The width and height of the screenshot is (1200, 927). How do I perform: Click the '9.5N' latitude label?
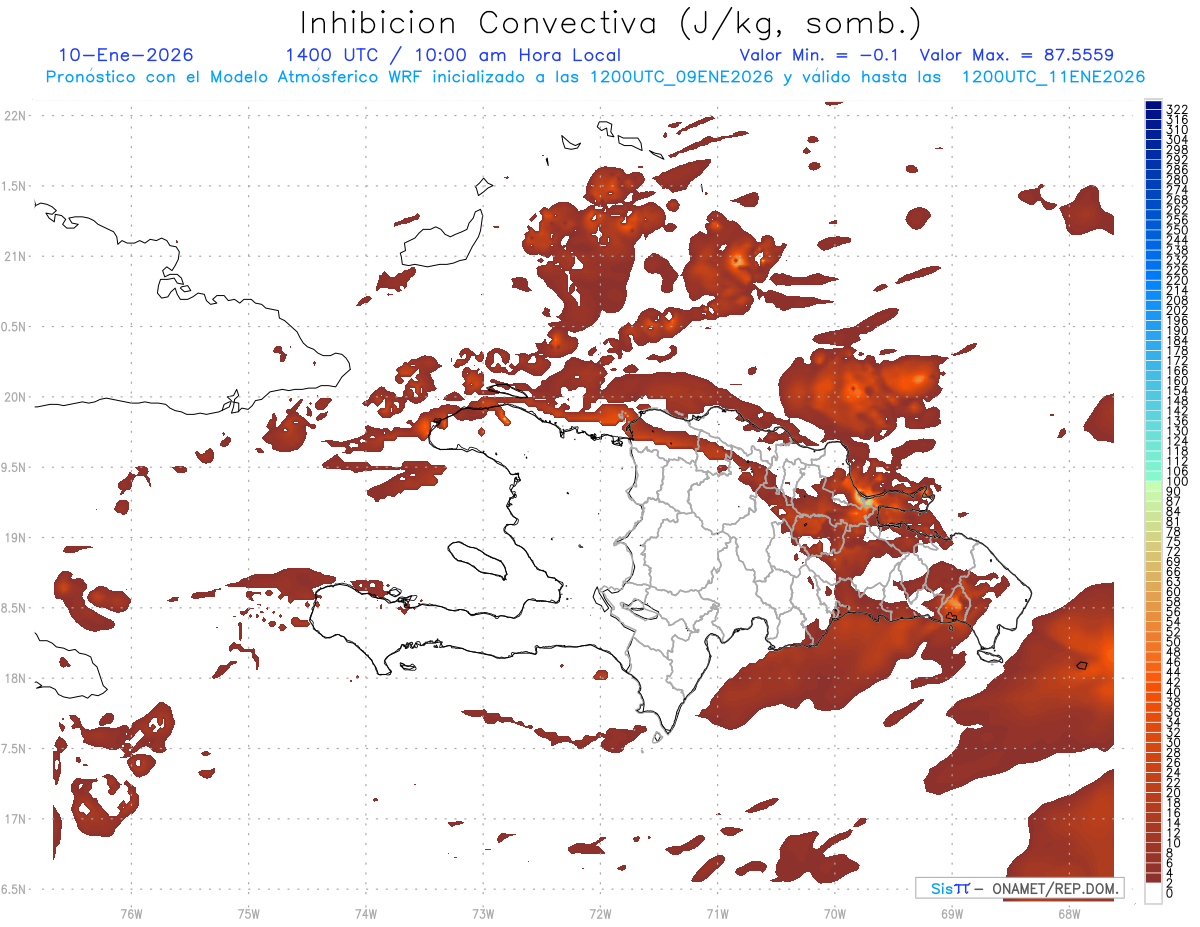pyautogui.click(x=15, y=467)
